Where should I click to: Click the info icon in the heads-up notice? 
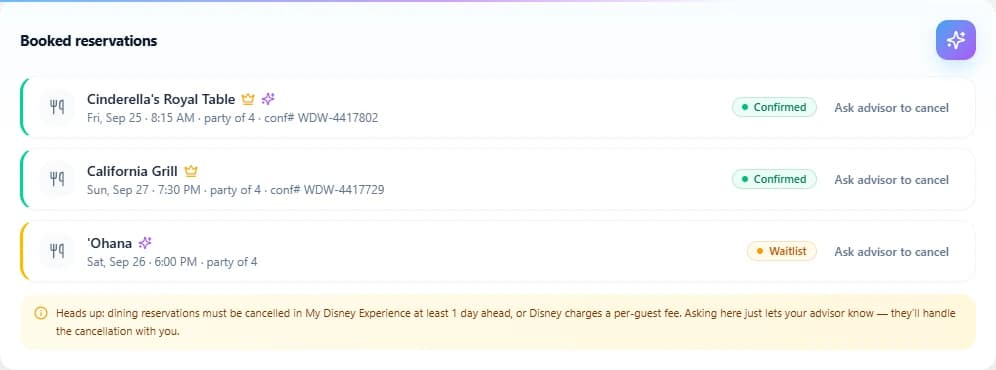(41, 313)
